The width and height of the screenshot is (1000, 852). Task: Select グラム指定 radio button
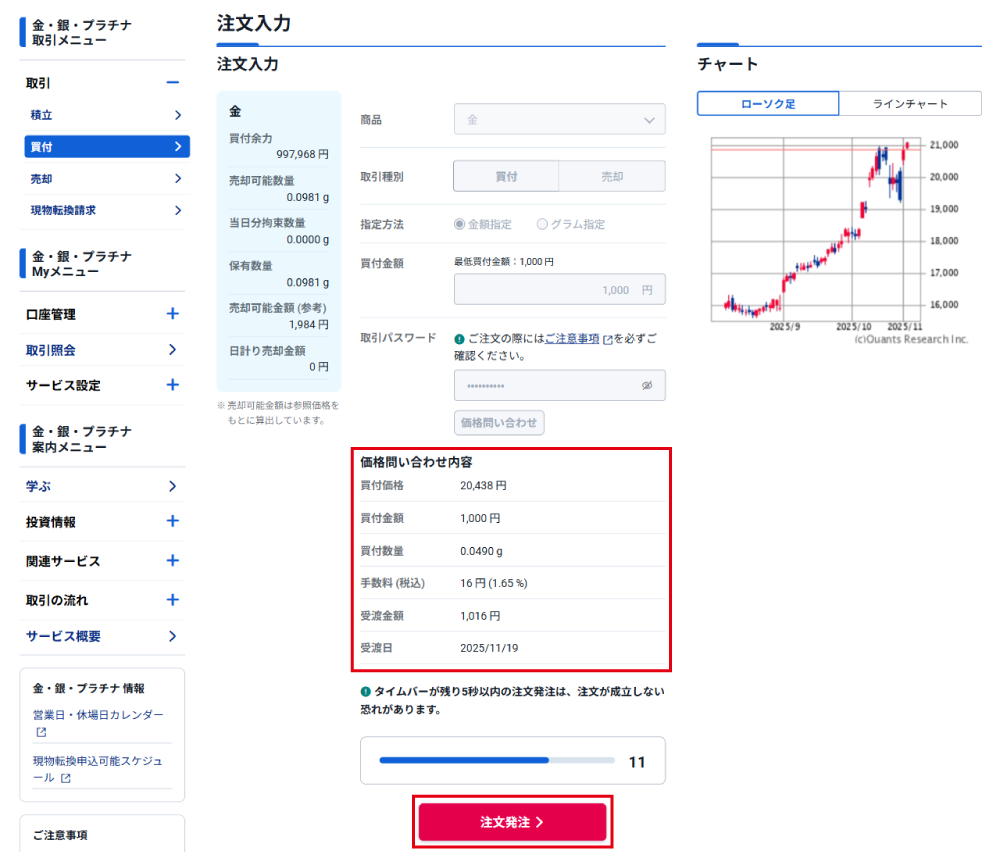[543, 225]
